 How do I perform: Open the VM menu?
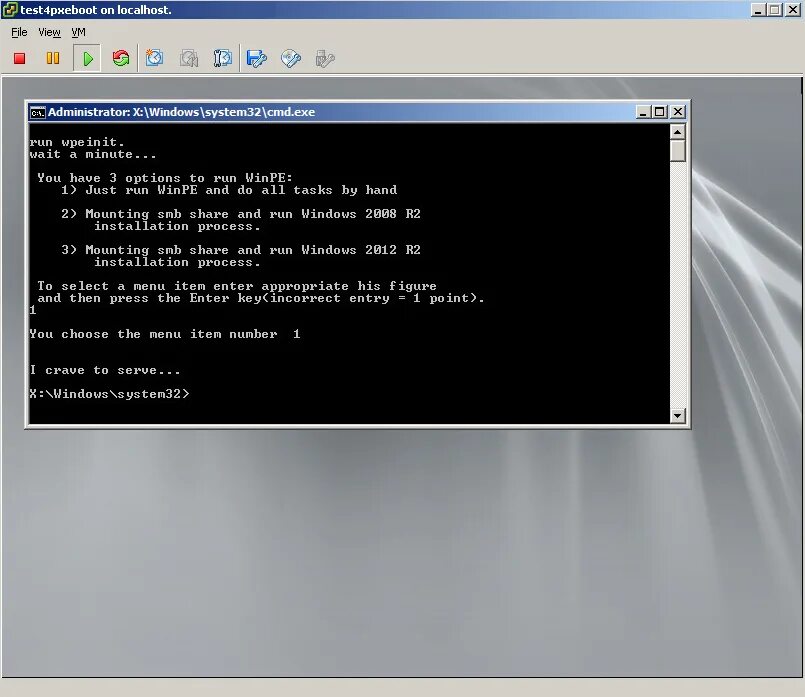tap(79, 32)
